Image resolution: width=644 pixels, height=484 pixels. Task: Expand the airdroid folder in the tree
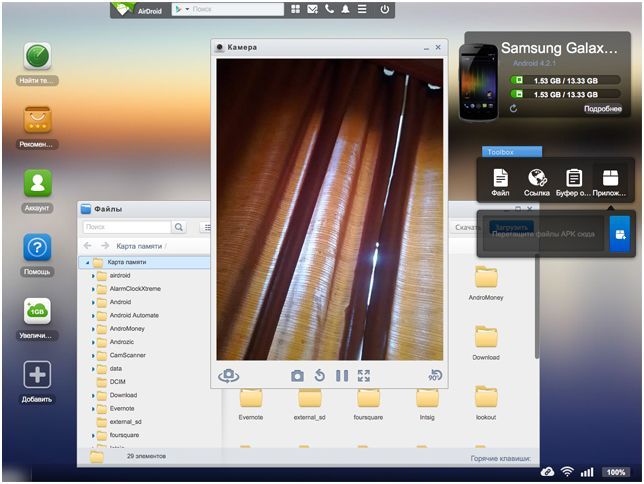click(x=93, y=275)
